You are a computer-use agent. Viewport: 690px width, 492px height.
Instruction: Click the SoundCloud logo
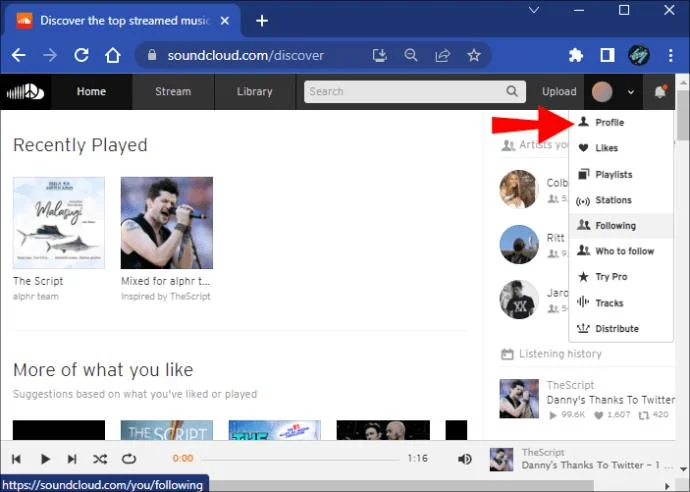click(x=25, y=92)
